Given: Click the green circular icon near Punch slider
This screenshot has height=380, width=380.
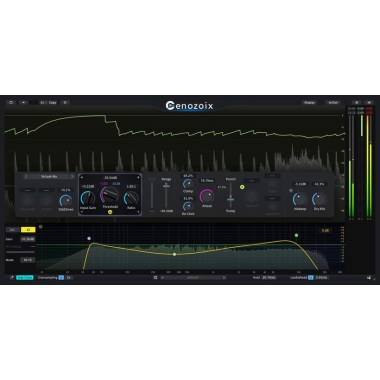Looking at the screenshot, I should pyautogui.click(x=242, y=187).
